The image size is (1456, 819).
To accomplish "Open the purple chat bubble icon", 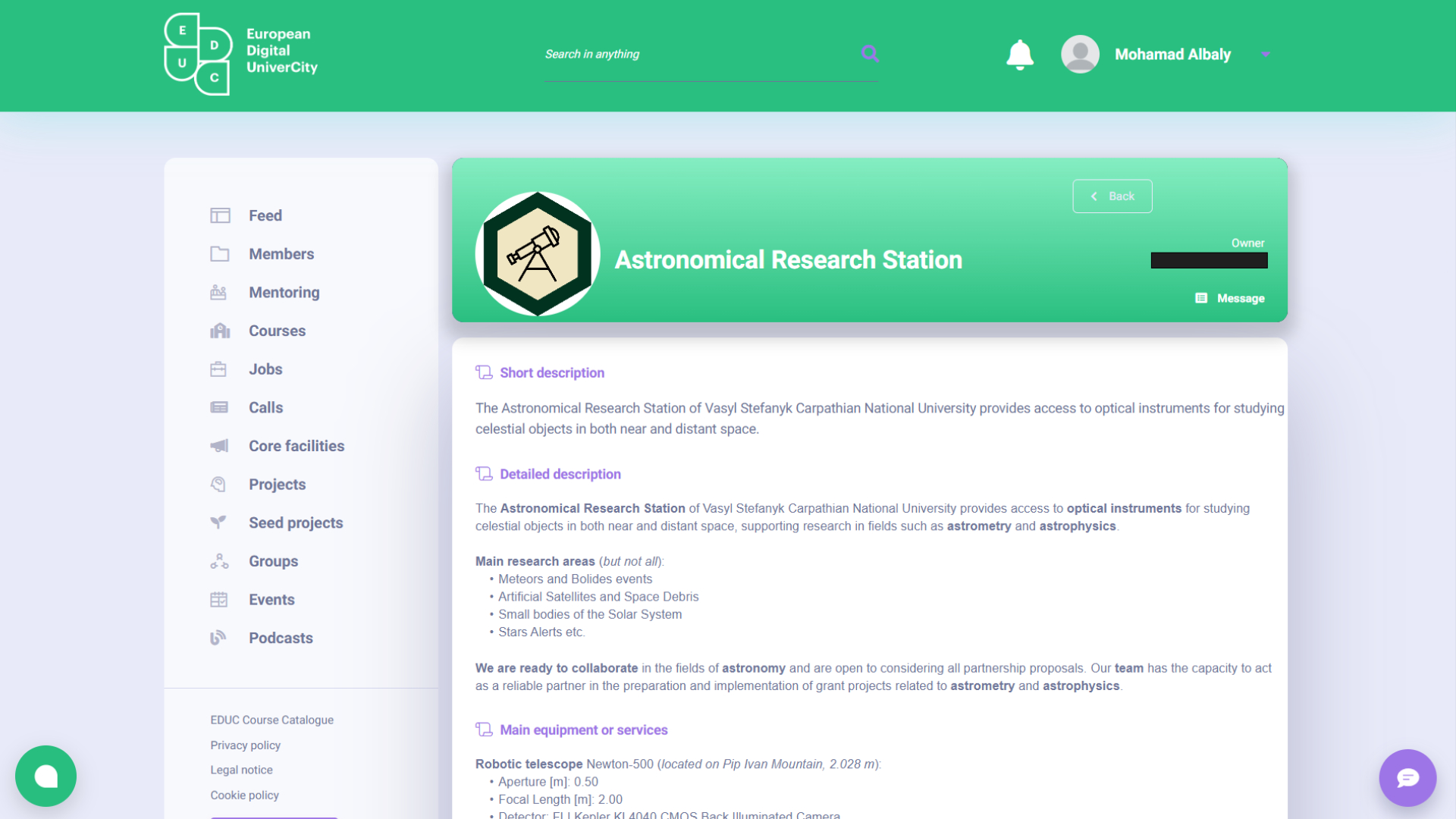I will pyautogui.click(x=1407, y=778).
